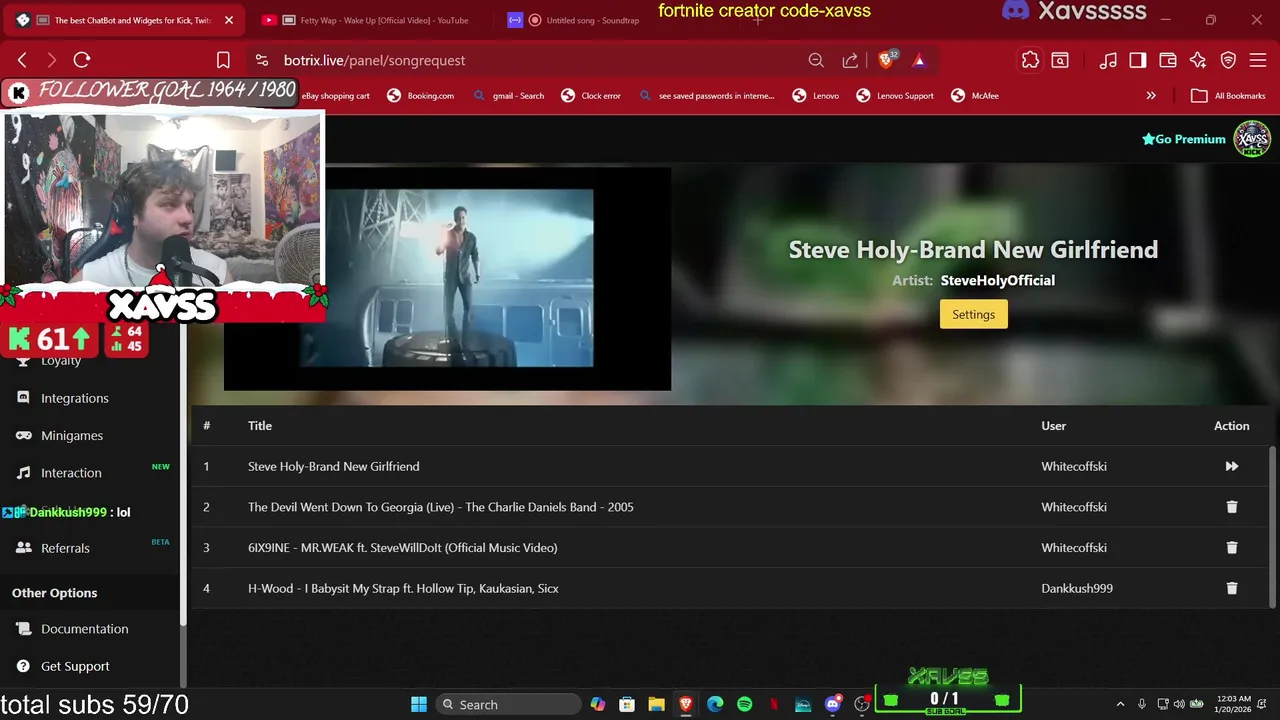Skip the Steve Holy song with the fast-forward icon
This screenshot has width=1280, height=720.
(1231, 466)
